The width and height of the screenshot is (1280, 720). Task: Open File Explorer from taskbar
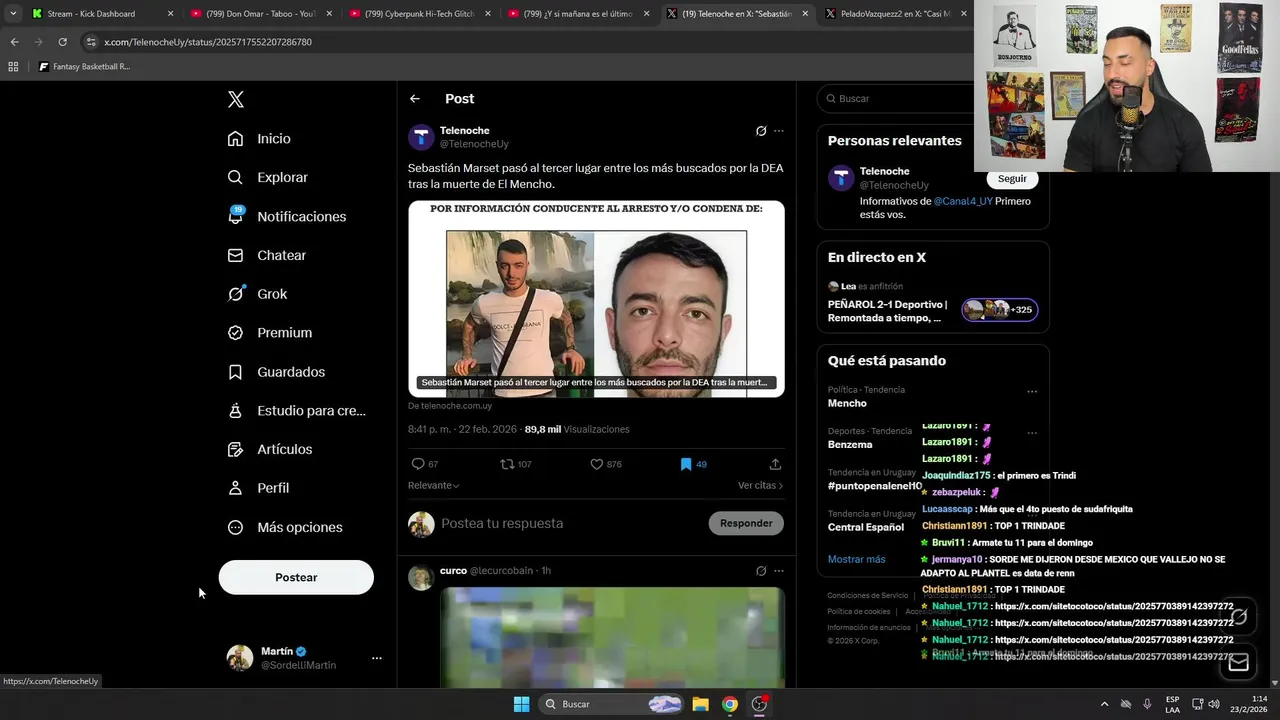coord(701,704)
